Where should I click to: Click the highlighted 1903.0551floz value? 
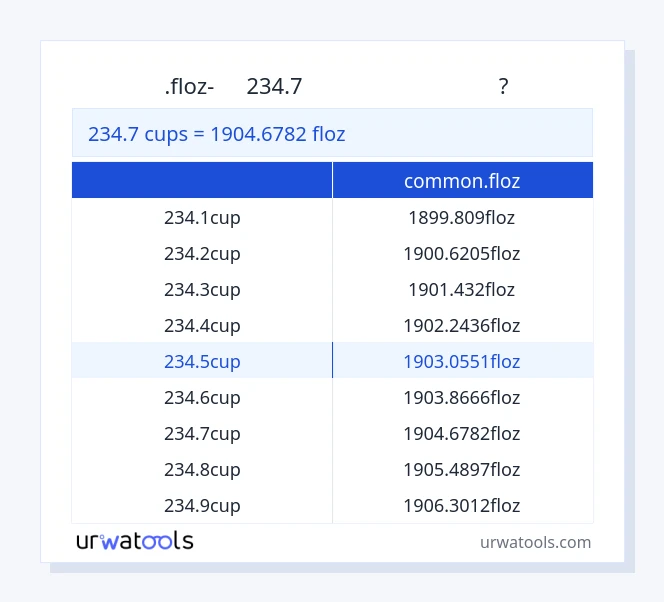tap(462, 361)
